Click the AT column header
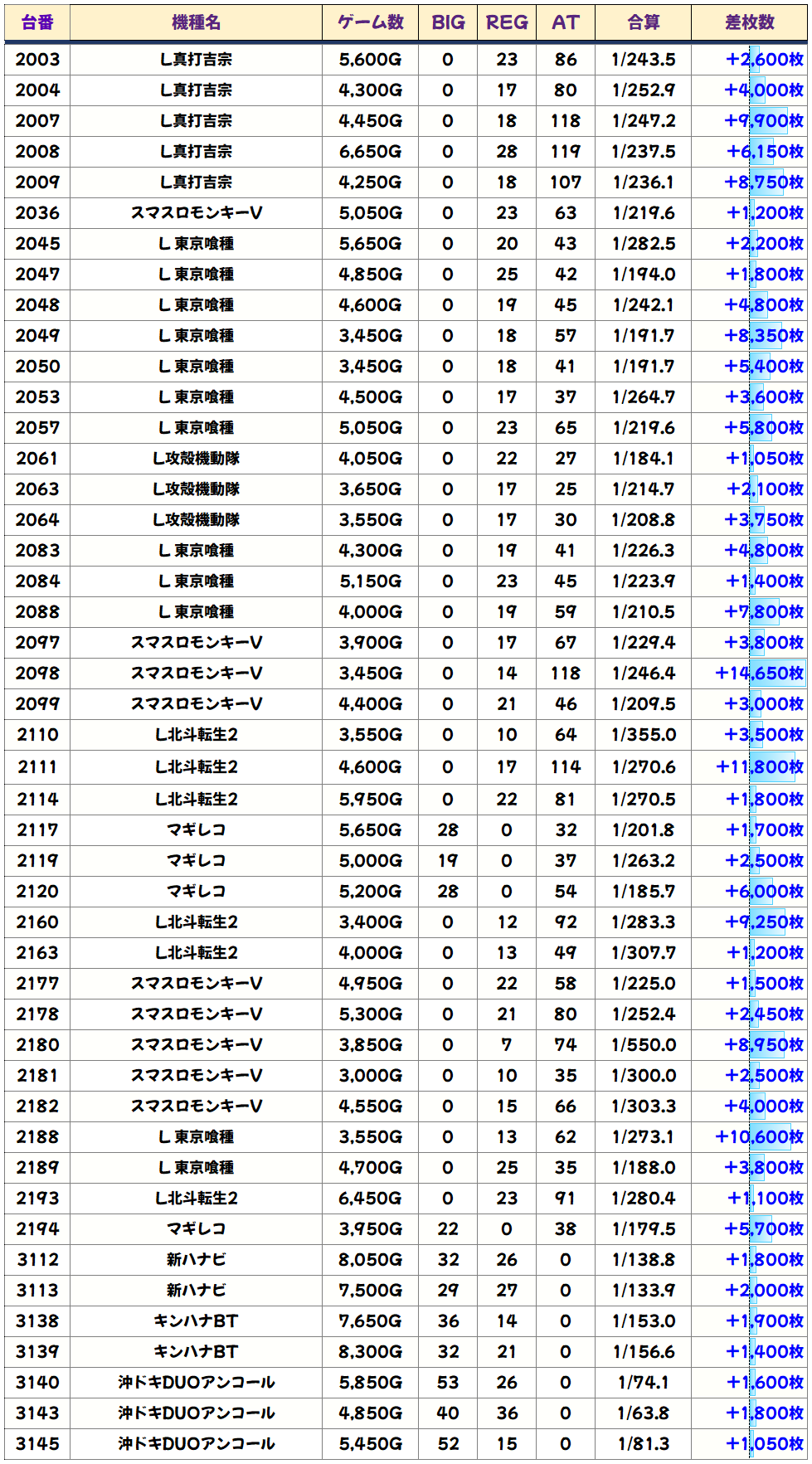 click(566, 22)
